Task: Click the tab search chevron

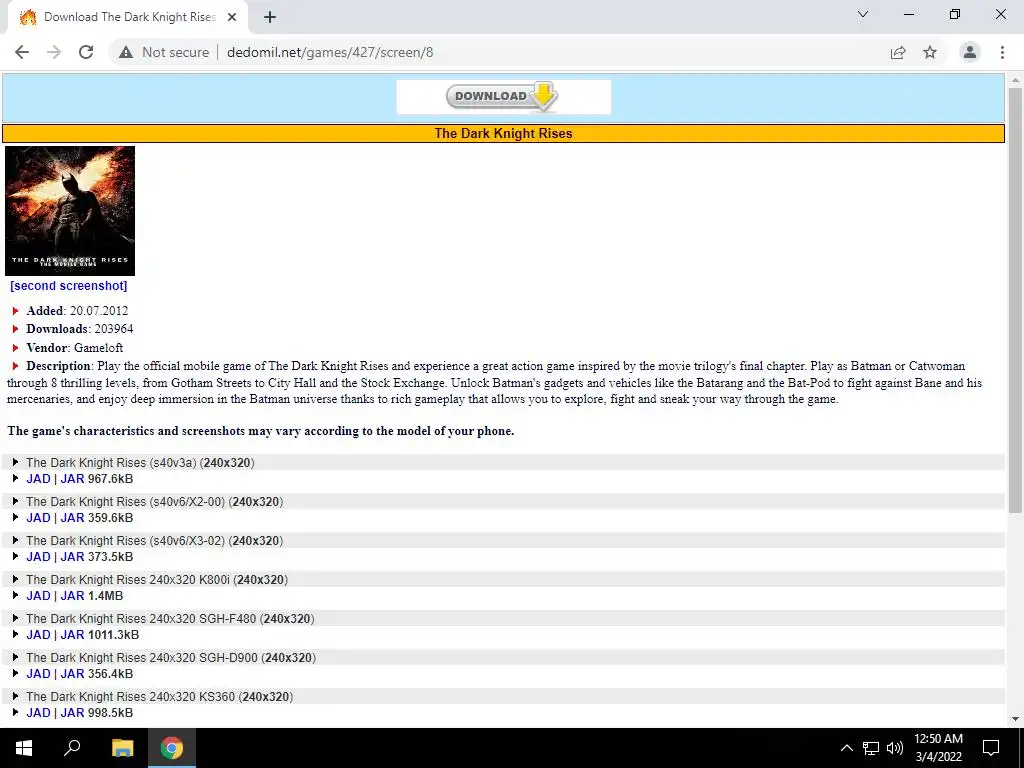Action: point(863,14)
